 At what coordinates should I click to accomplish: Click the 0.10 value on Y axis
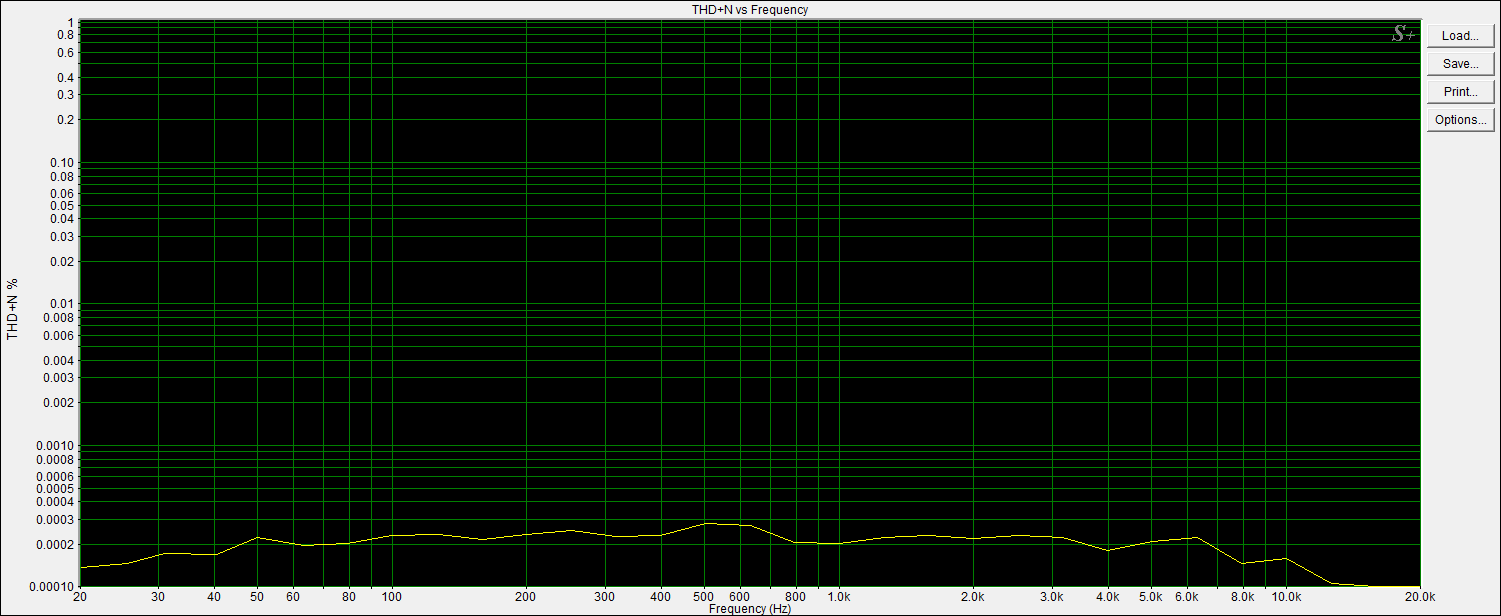63,162
